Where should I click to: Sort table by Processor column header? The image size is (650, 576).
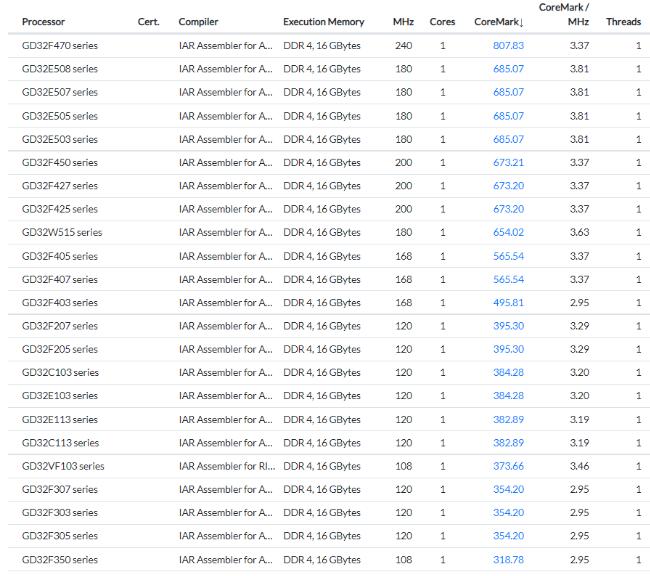click(x=43, y=22)
